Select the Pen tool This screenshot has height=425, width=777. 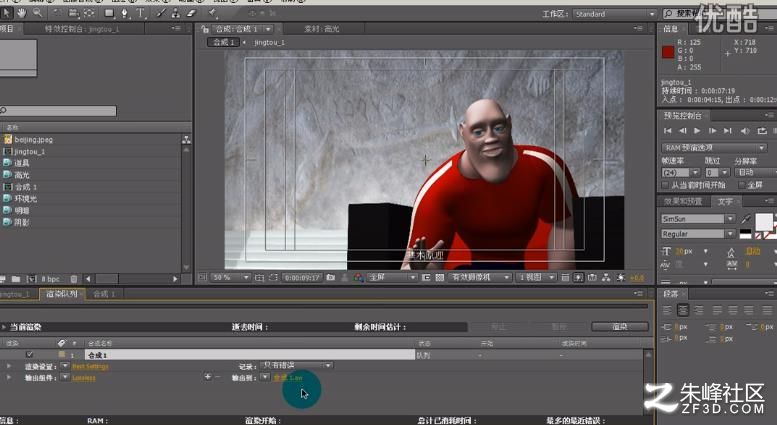click(125, 13)
